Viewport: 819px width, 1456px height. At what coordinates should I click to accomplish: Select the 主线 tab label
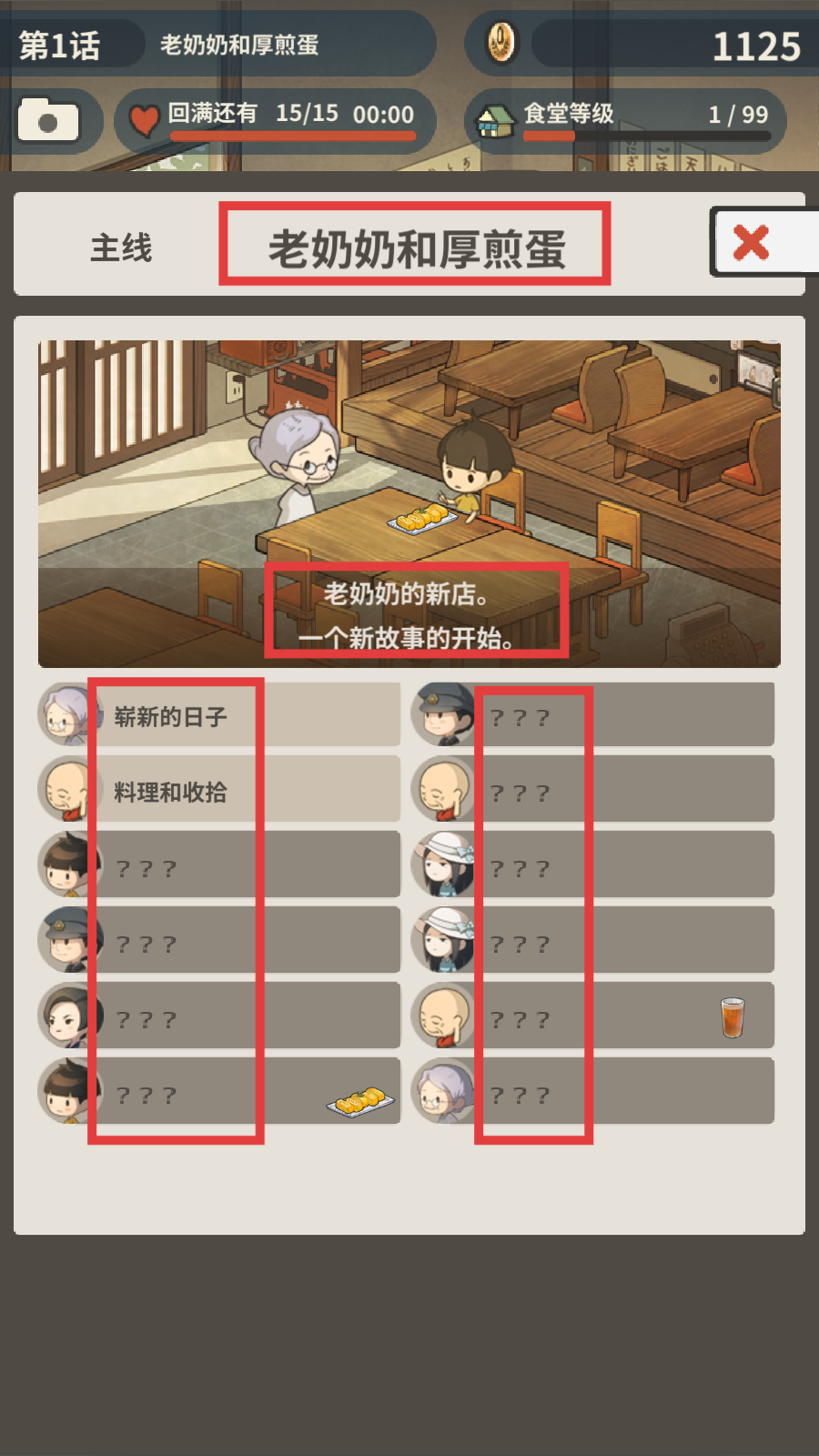point(121,248)
